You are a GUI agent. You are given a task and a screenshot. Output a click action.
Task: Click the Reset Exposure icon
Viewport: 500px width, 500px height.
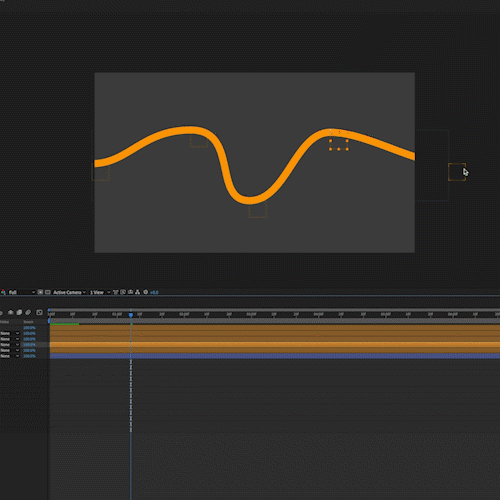click(x=146, y=292)
